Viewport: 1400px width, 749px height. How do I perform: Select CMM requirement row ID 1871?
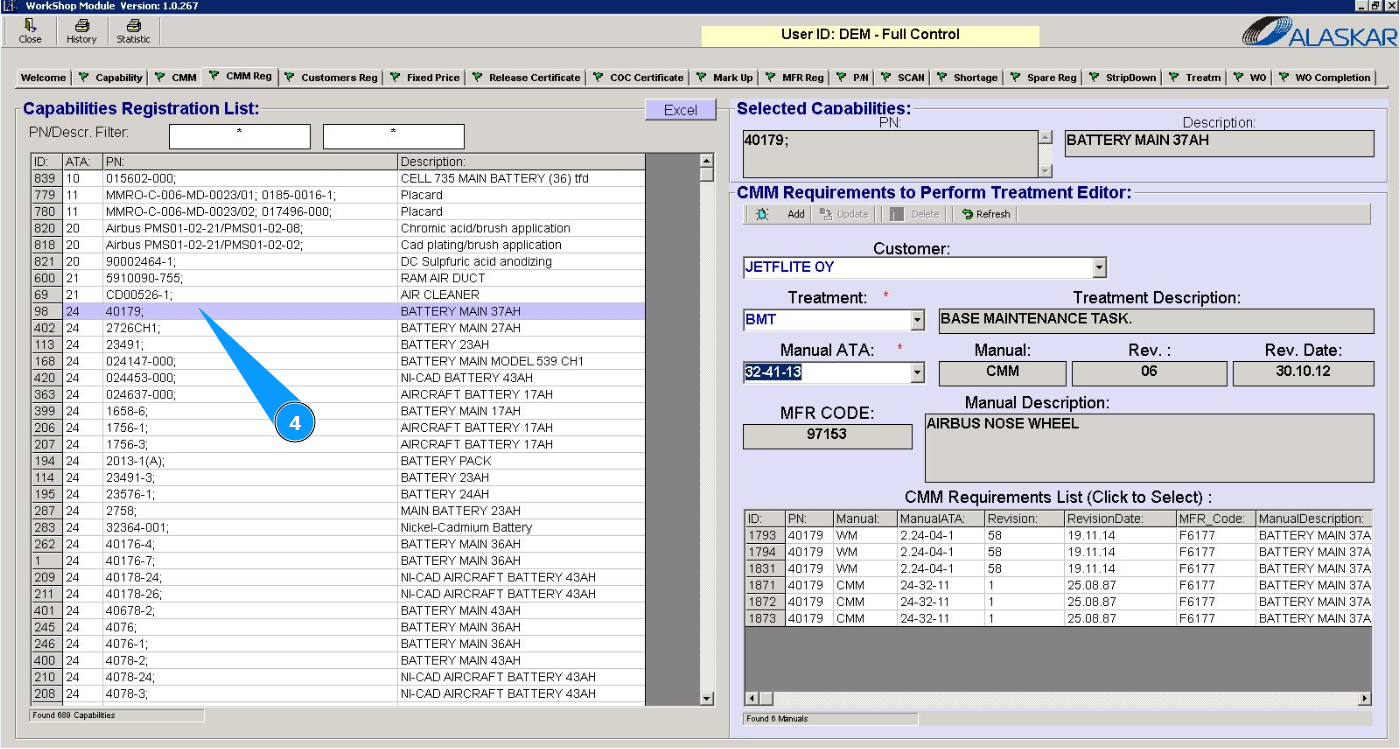[x=1000, y=585]
